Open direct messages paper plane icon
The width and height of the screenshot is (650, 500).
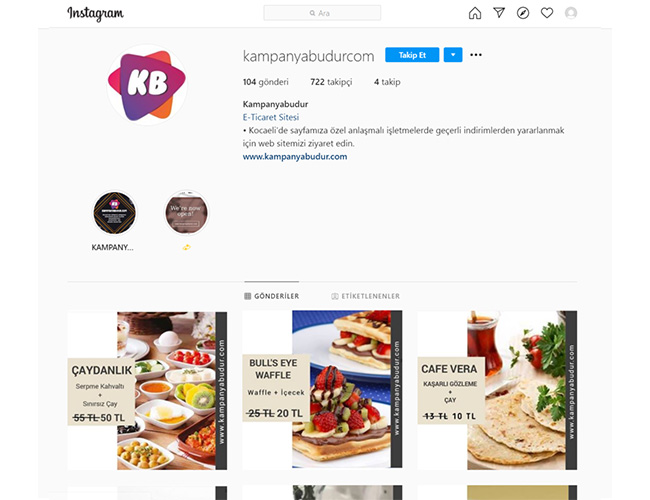499,13
